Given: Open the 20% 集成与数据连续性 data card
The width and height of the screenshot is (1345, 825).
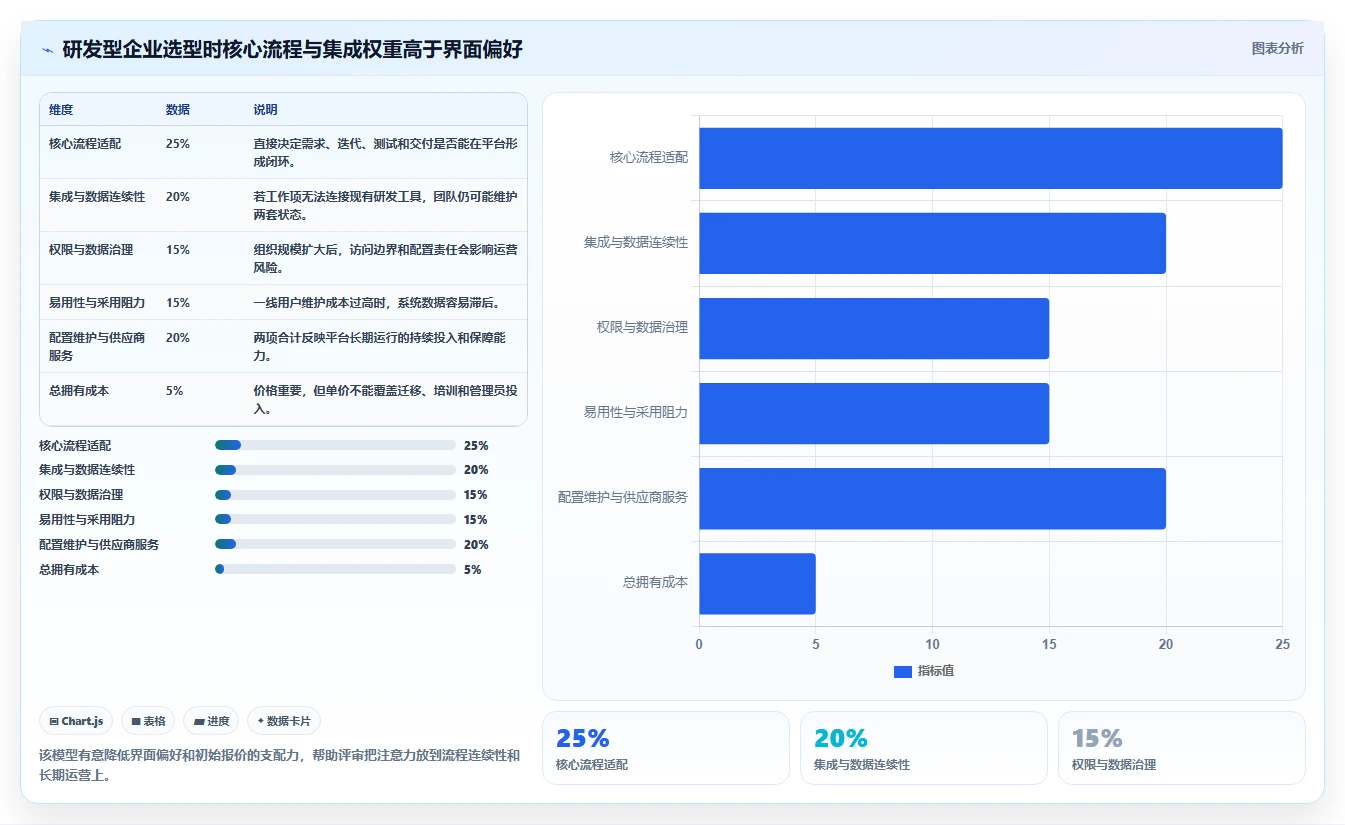Looking at the screenshot, I should pyautogui.click(x=924, y=748).
